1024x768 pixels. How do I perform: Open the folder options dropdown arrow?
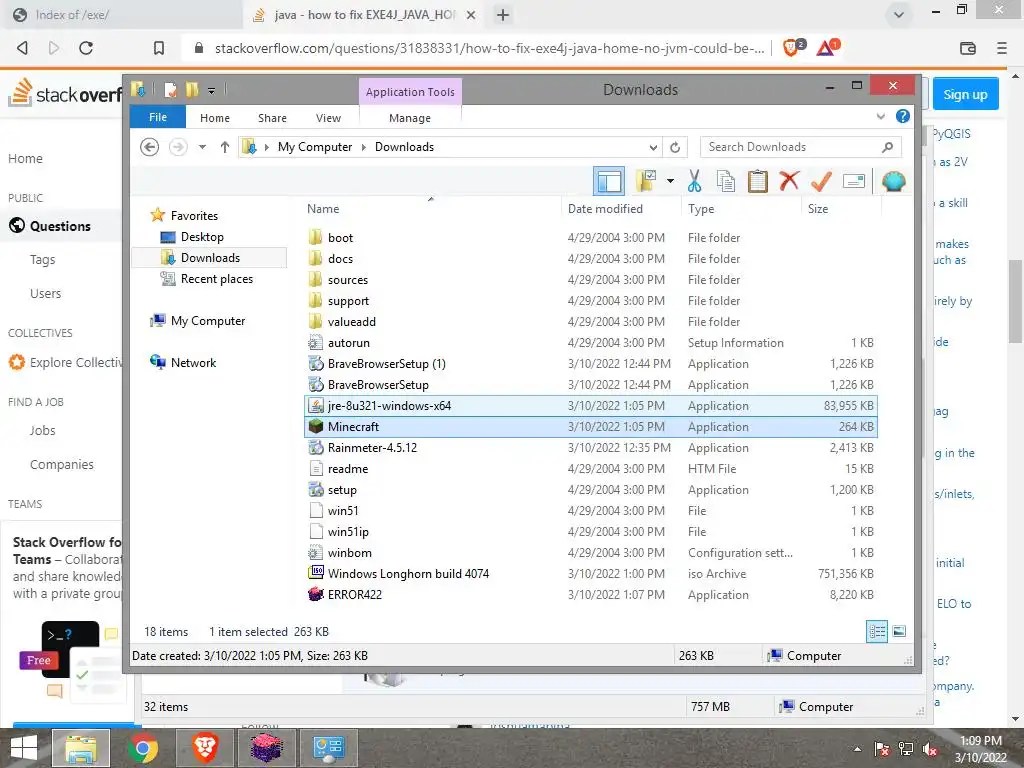(x=670, y=181)
